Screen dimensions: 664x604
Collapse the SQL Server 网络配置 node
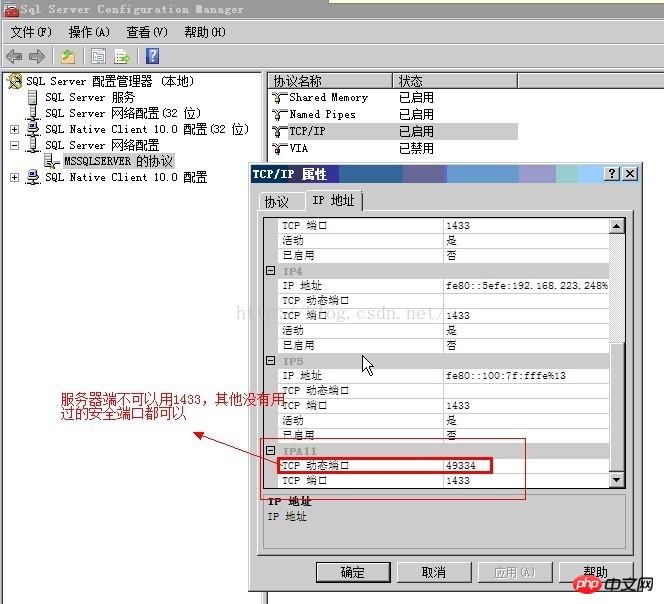[14, 145]
